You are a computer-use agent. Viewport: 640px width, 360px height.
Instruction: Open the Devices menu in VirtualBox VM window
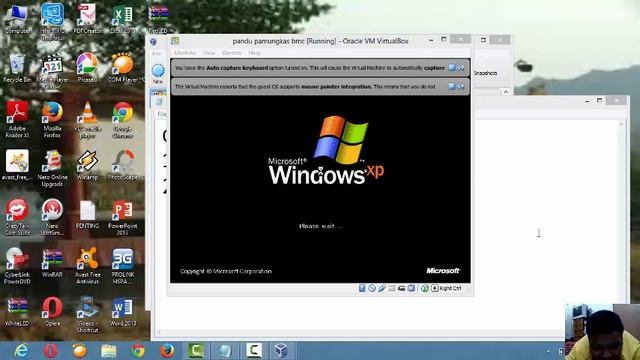click(231, 53)
